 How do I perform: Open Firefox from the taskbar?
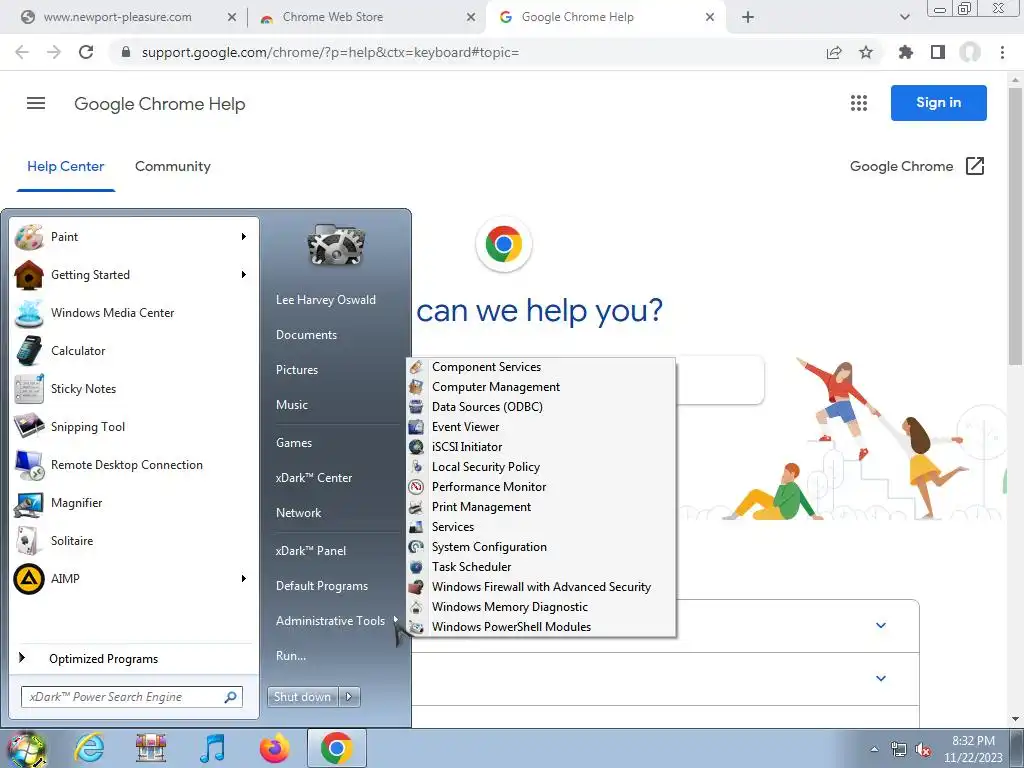(x=274, y=749)
